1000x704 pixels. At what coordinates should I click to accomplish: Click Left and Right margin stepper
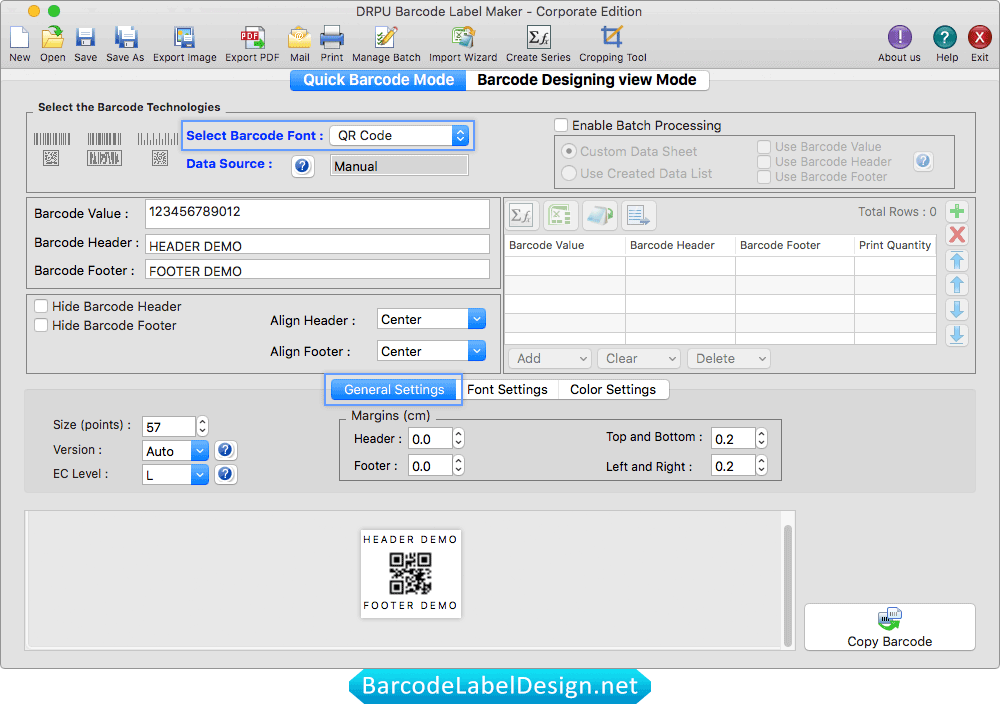click(761, 466)
